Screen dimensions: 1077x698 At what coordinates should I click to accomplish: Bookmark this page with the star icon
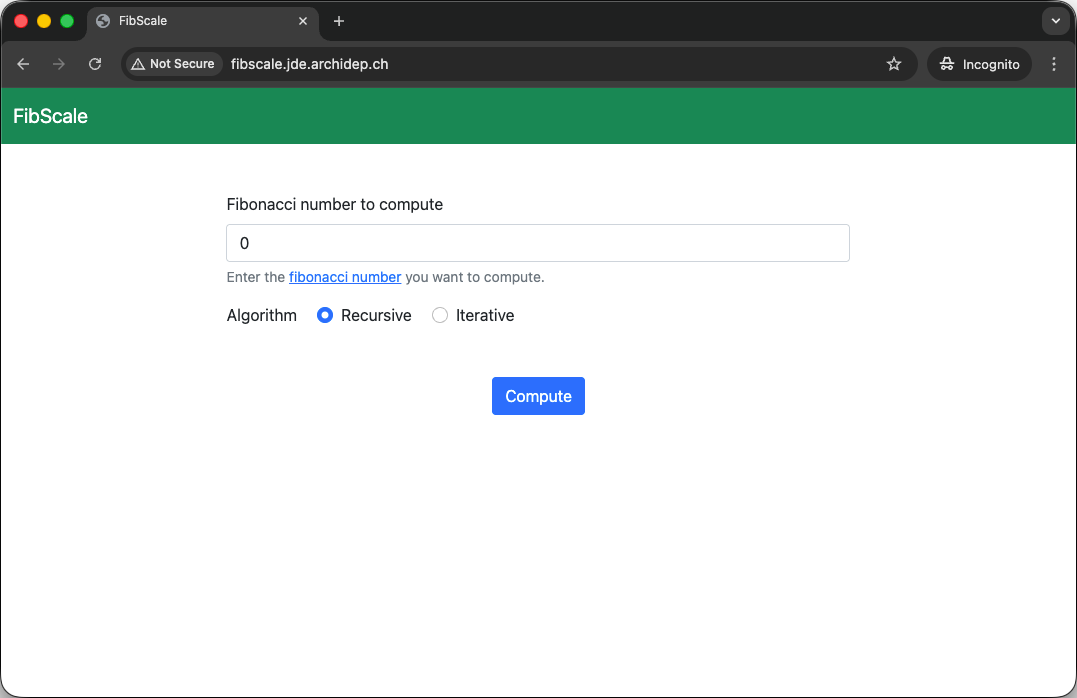tap(894, 64)
